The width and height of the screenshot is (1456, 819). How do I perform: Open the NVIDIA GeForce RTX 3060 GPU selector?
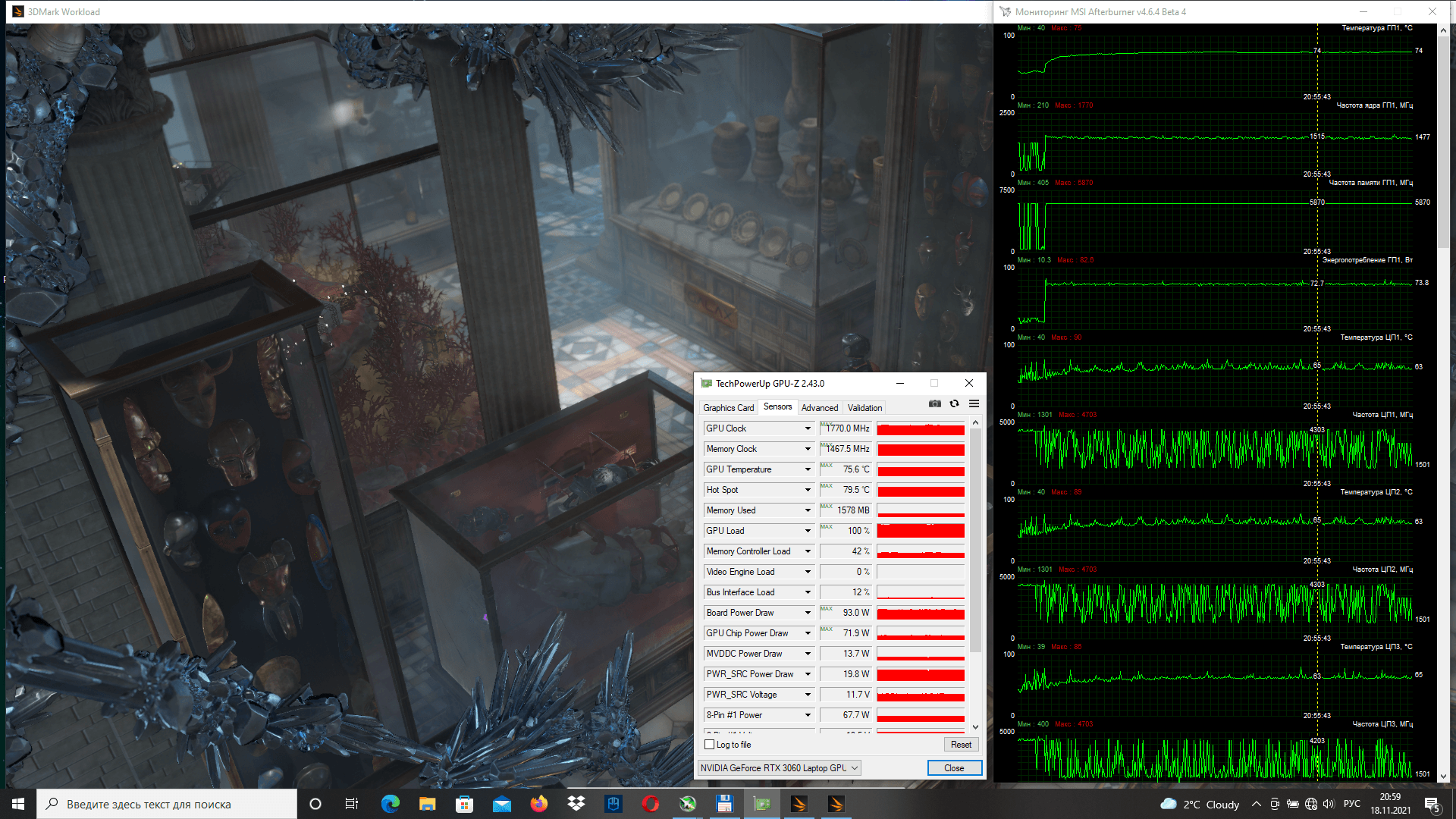point(779,768)
